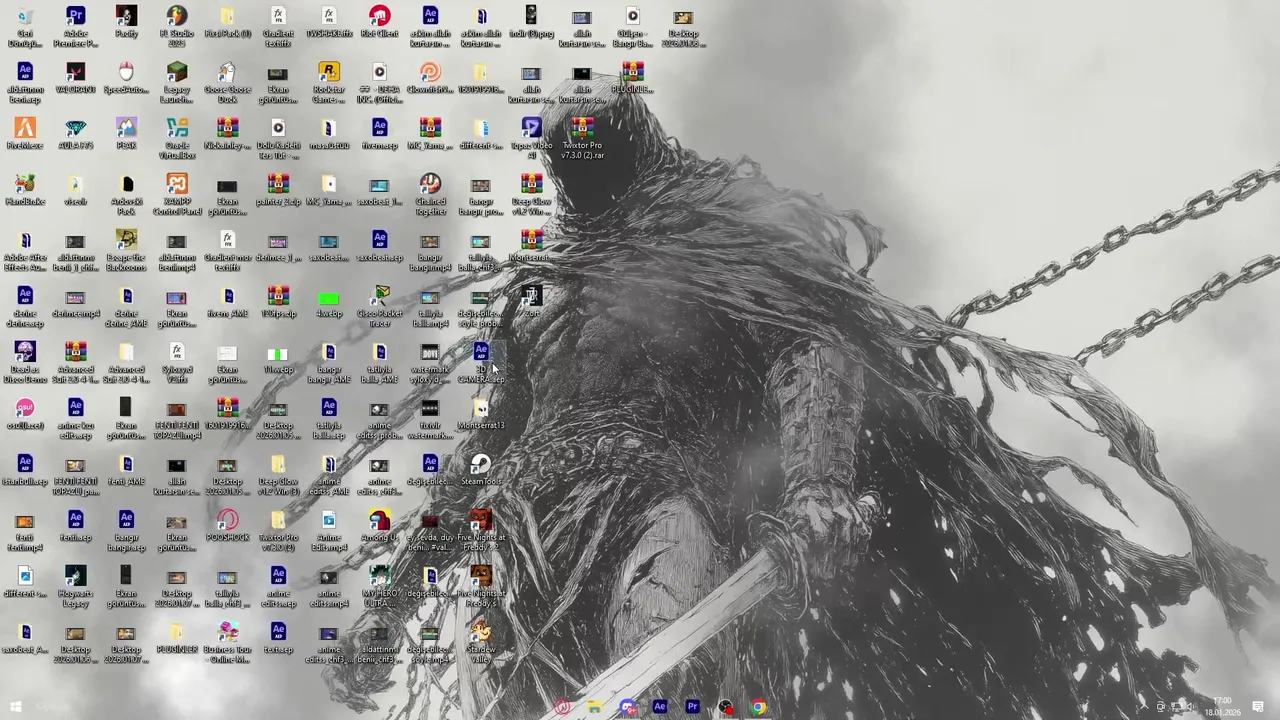Open the notification center in taskbar

(1258, 707)
